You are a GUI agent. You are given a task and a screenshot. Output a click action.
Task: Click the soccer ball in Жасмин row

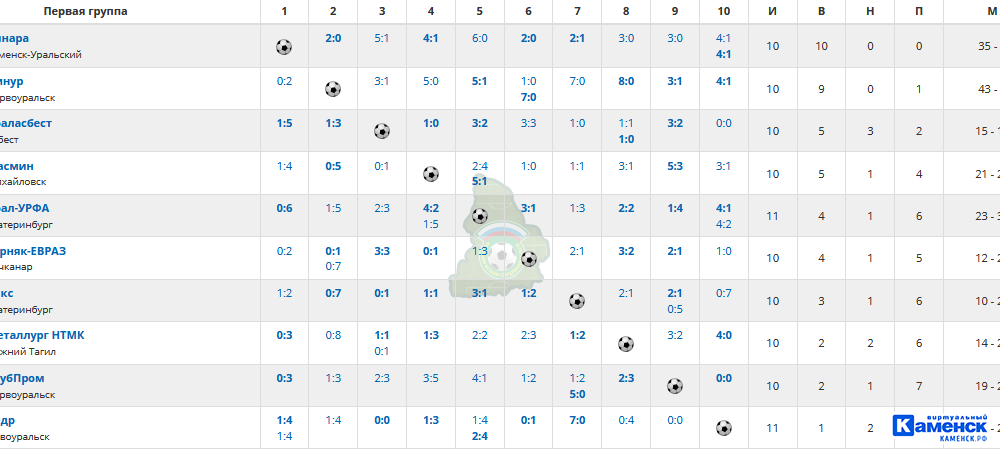coord(430,174)
